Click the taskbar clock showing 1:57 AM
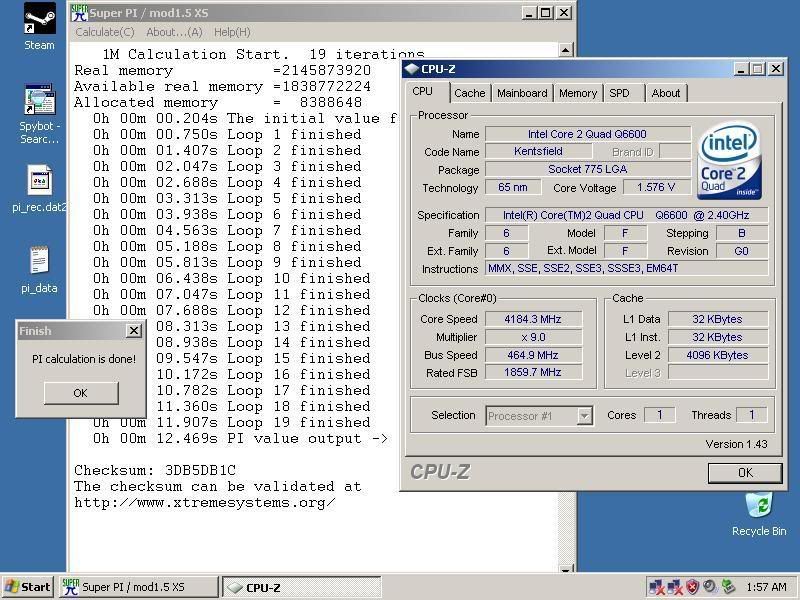 (766, 587)
